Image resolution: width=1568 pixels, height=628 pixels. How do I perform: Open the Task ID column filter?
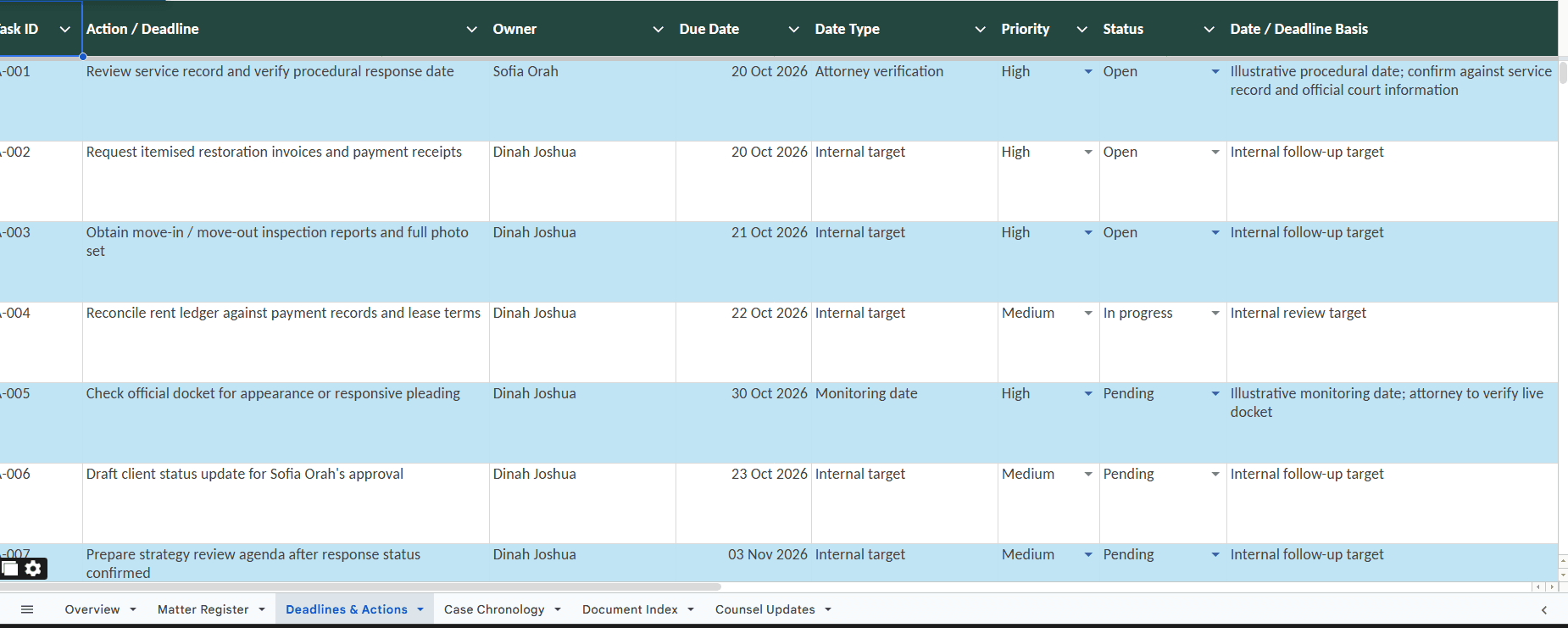coord(64,30)
